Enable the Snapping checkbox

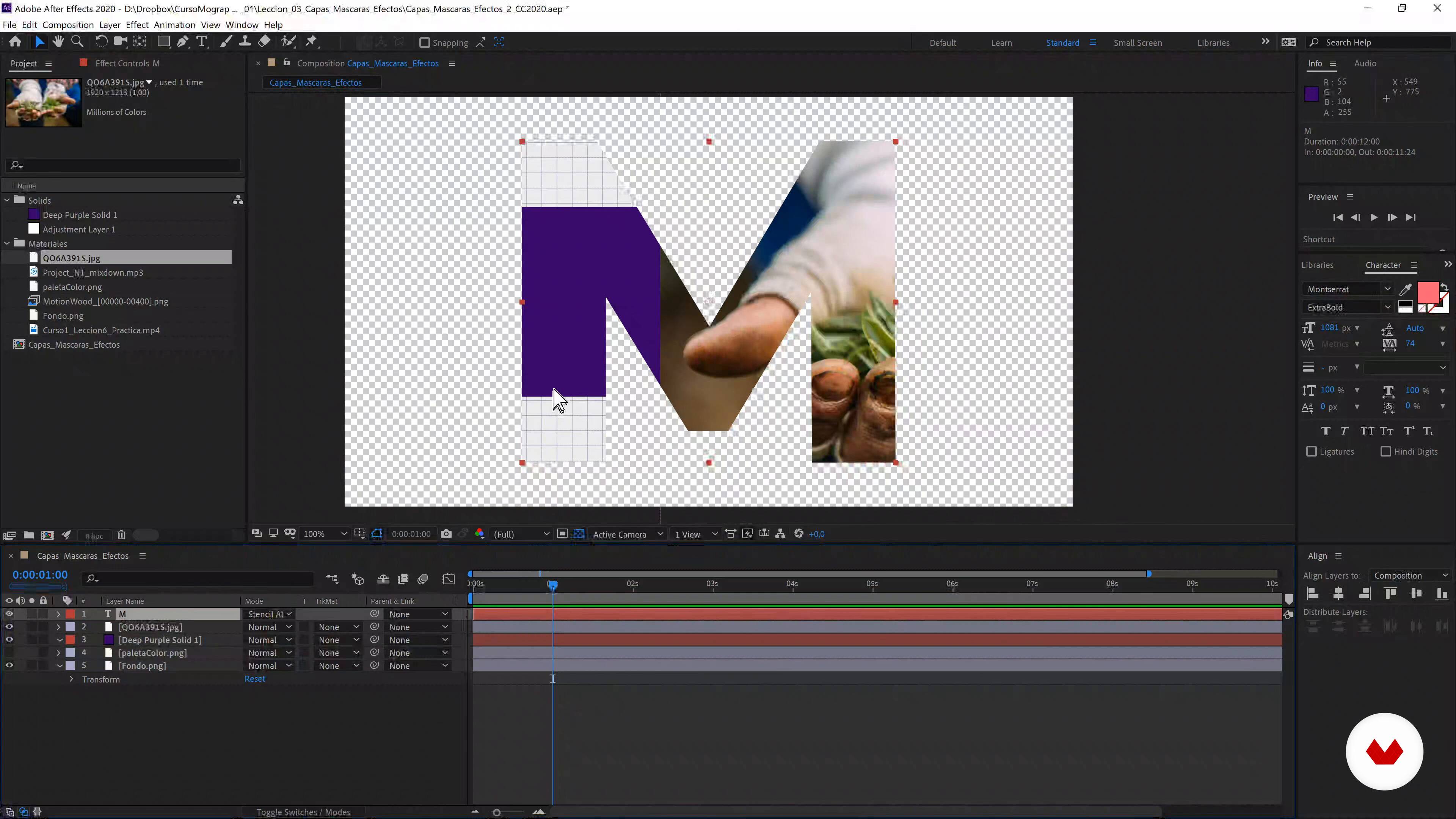[x=425, y=43]
